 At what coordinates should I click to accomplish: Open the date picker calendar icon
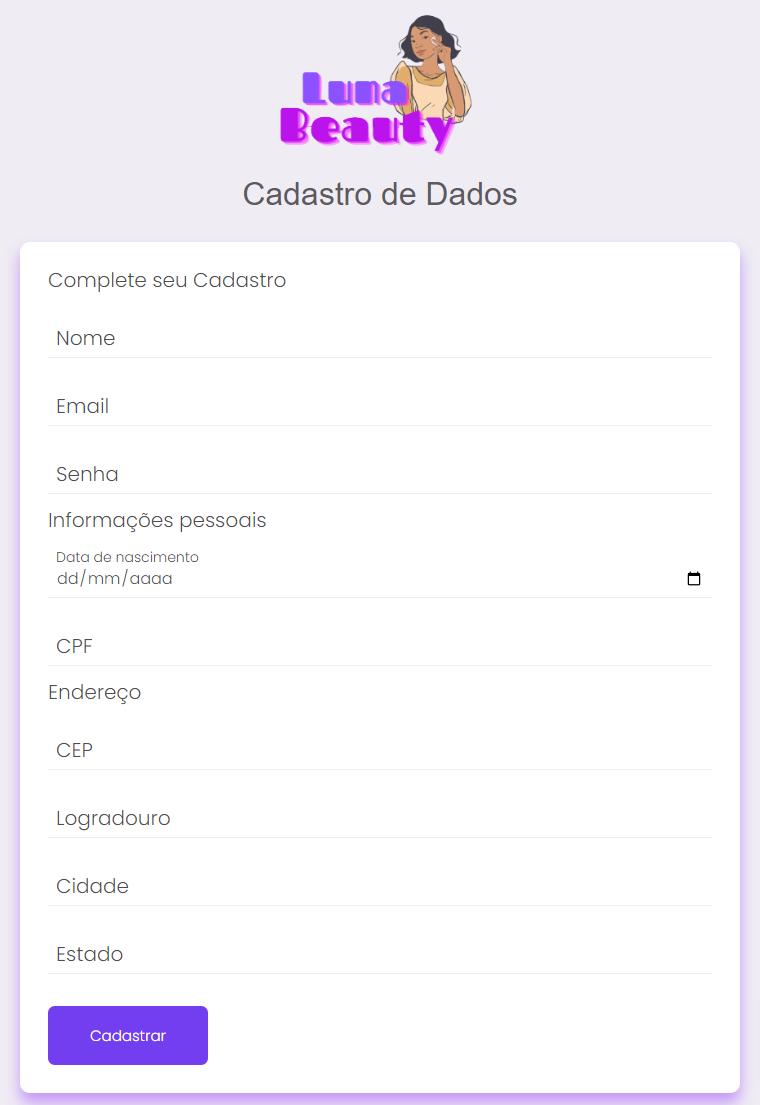point(694,578)
